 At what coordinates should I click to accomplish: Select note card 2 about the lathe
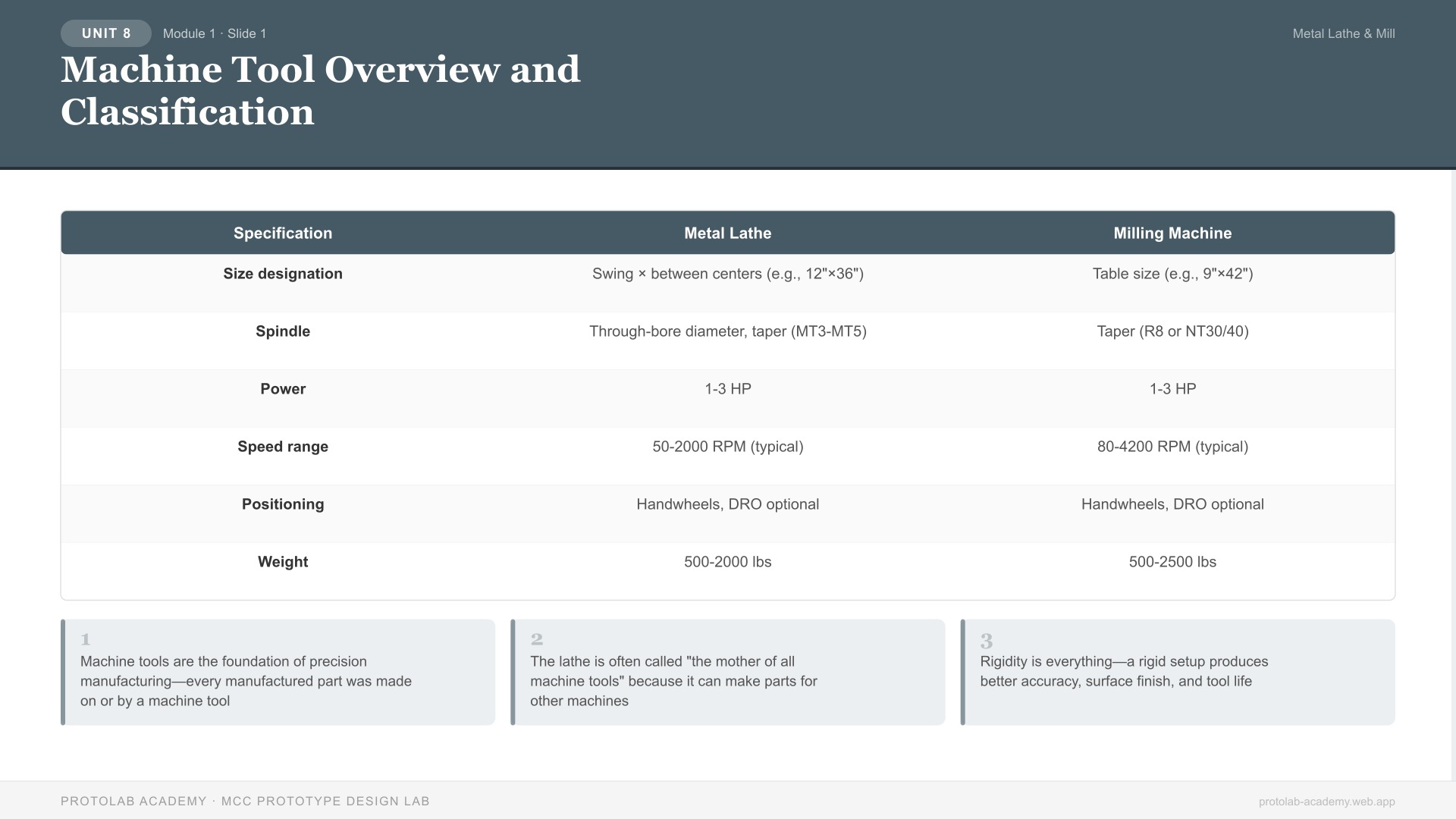tap(727, 672)
